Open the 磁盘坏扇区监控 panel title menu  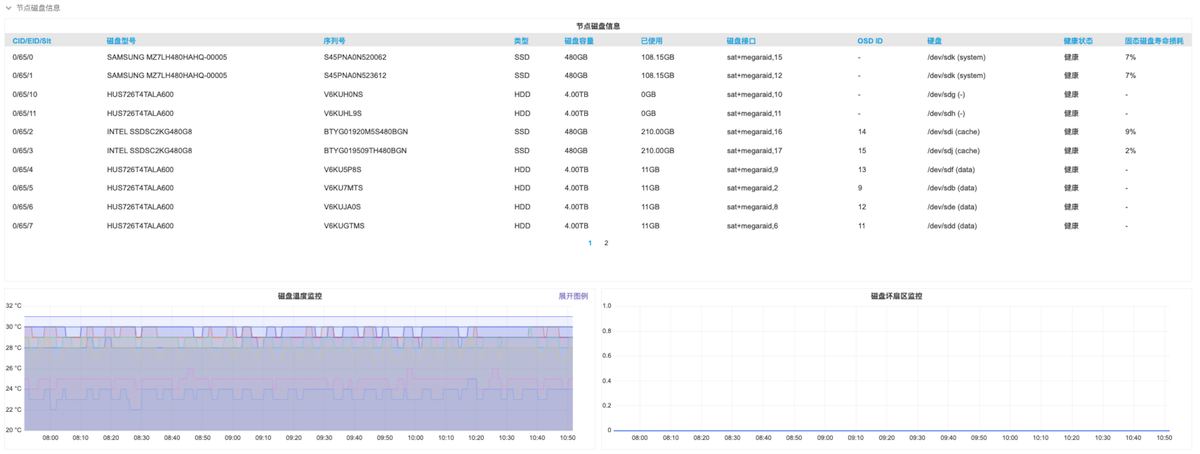[896, 296]
